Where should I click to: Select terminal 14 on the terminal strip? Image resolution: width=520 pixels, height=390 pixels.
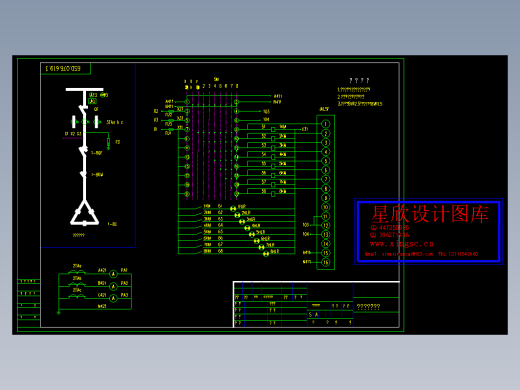coord(325,244)
